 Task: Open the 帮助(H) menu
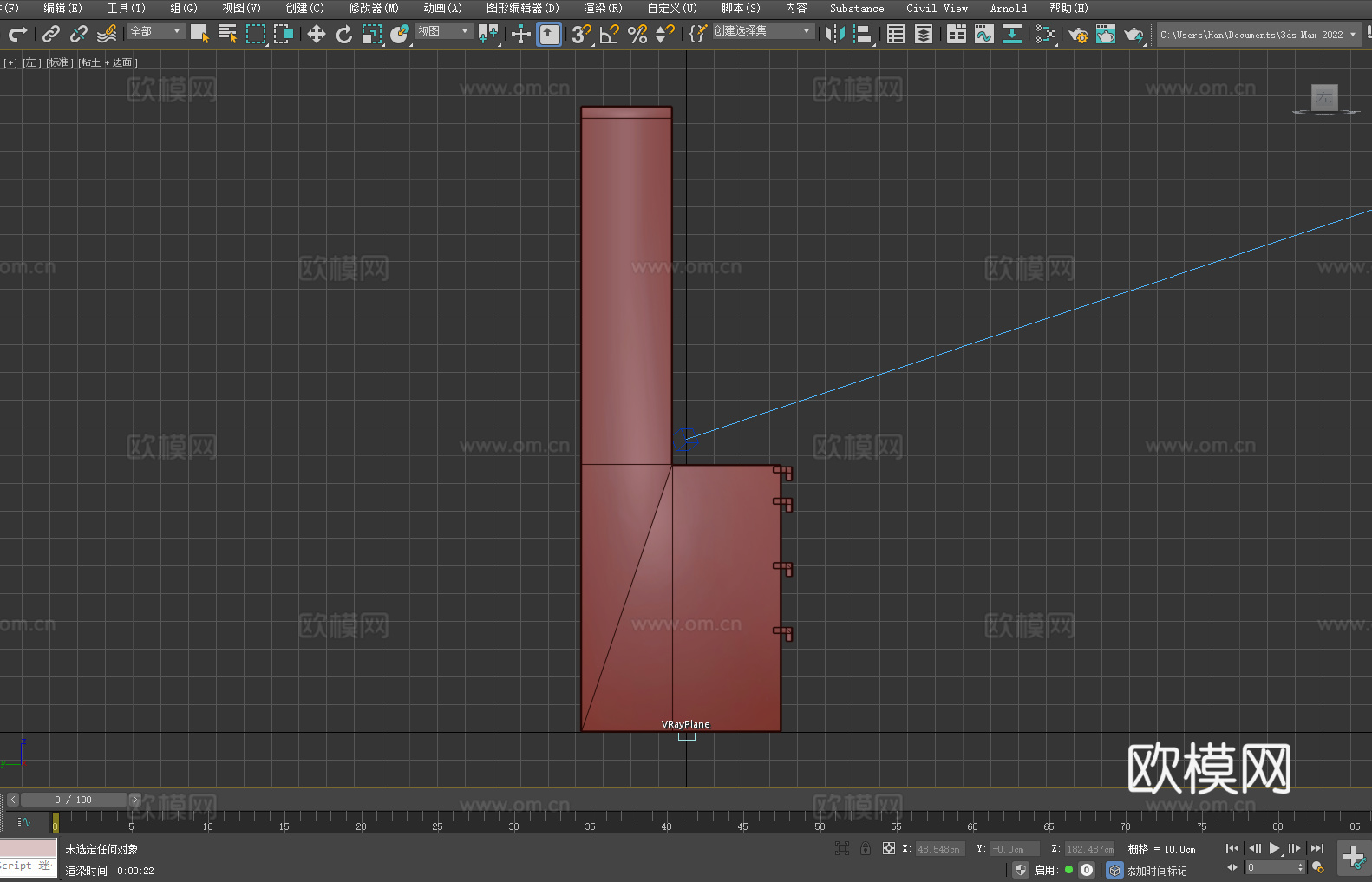pos(1068,8)
